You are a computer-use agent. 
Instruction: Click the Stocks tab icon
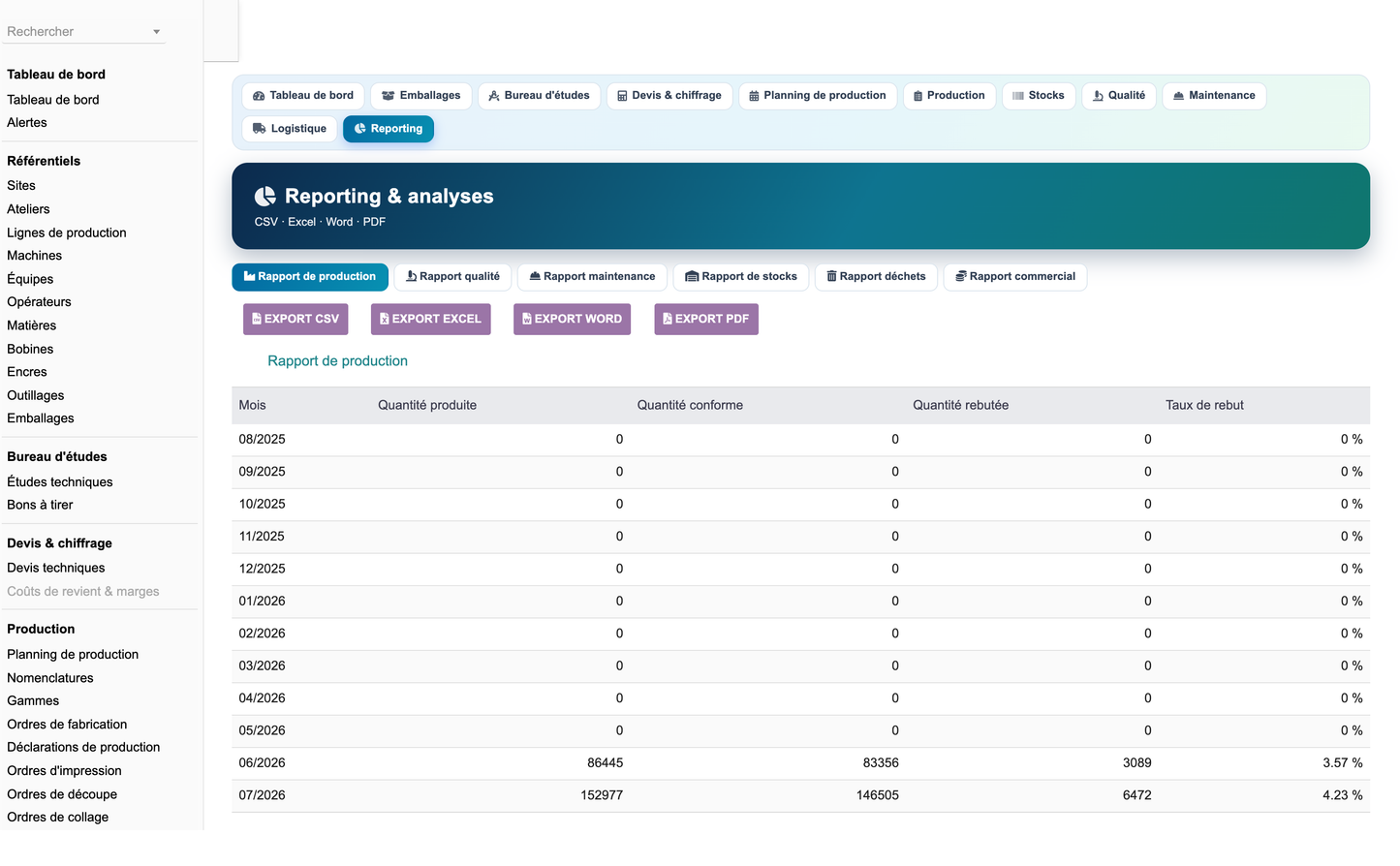click(x=1018, y=96)
